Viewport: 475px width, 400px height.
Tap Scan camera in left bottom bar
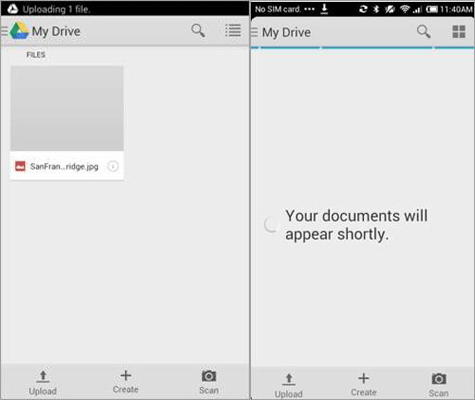click(209, 382)
